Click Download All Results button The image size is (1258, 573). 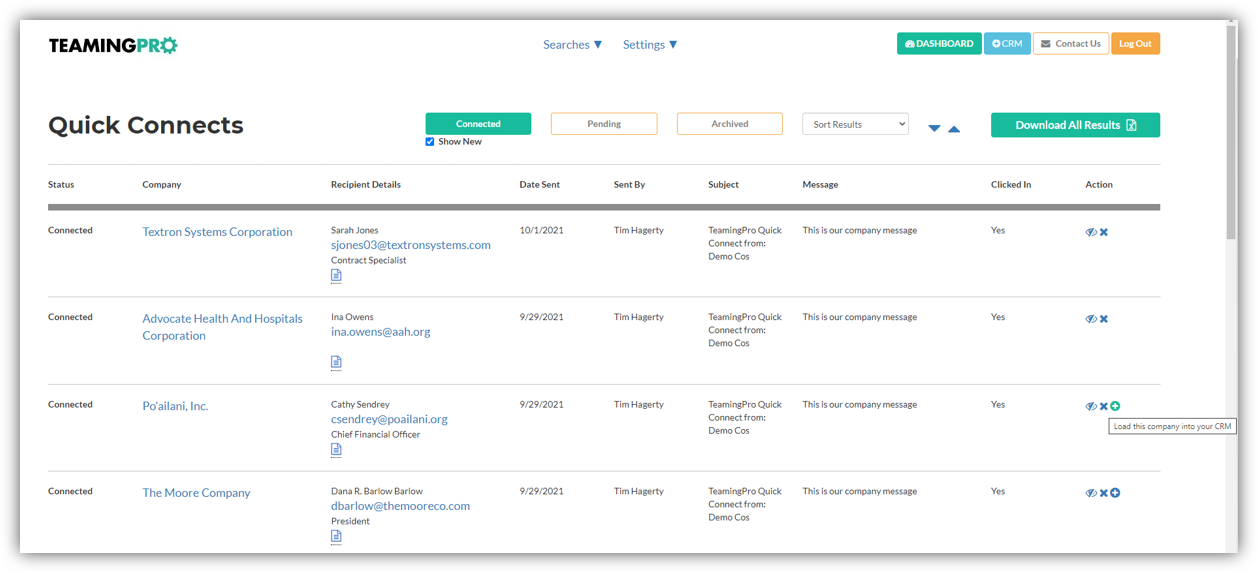(x=1075, y=125)
